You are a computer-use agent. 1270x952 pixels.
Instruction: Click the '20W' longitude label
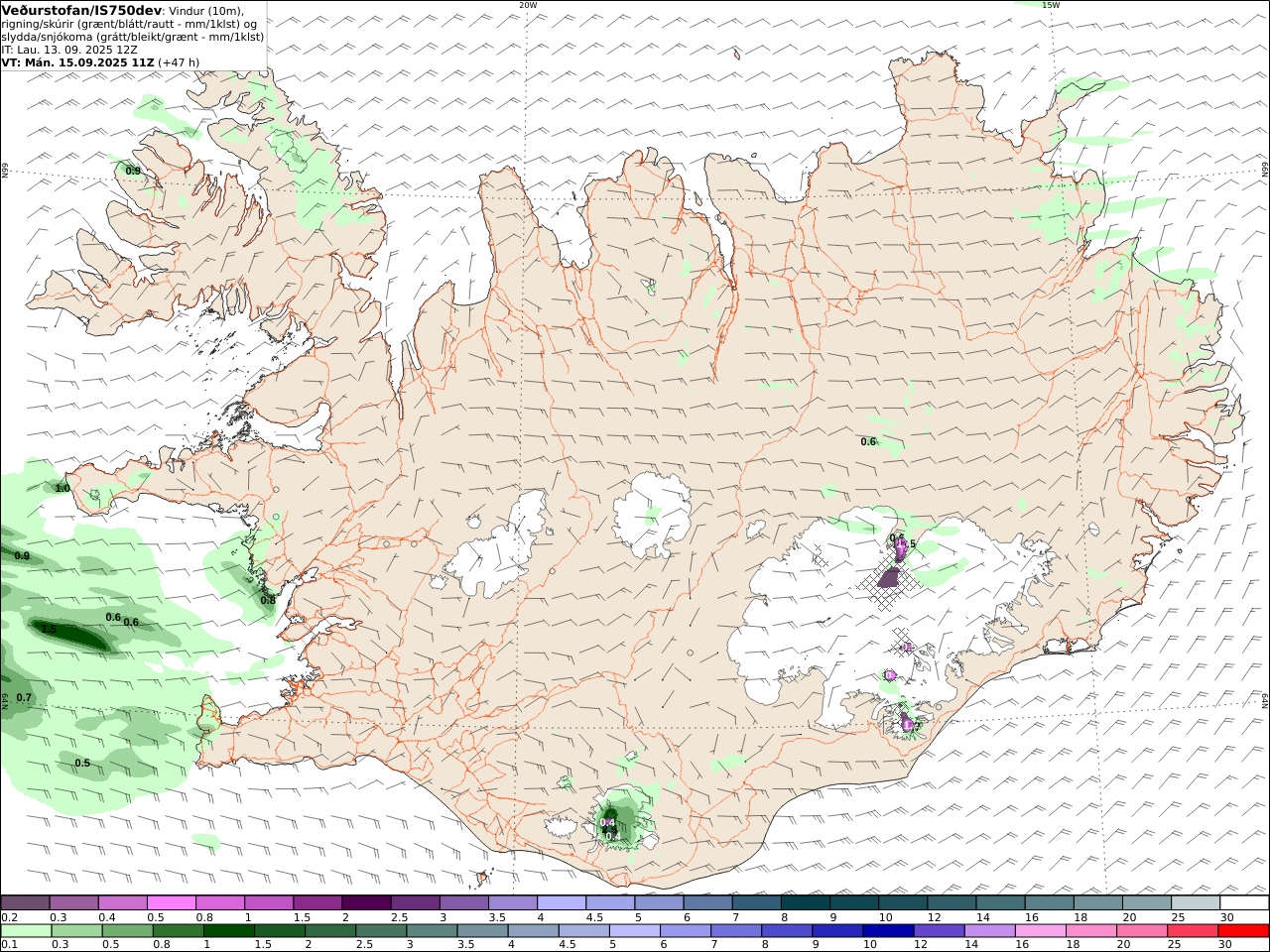point(527,5)
